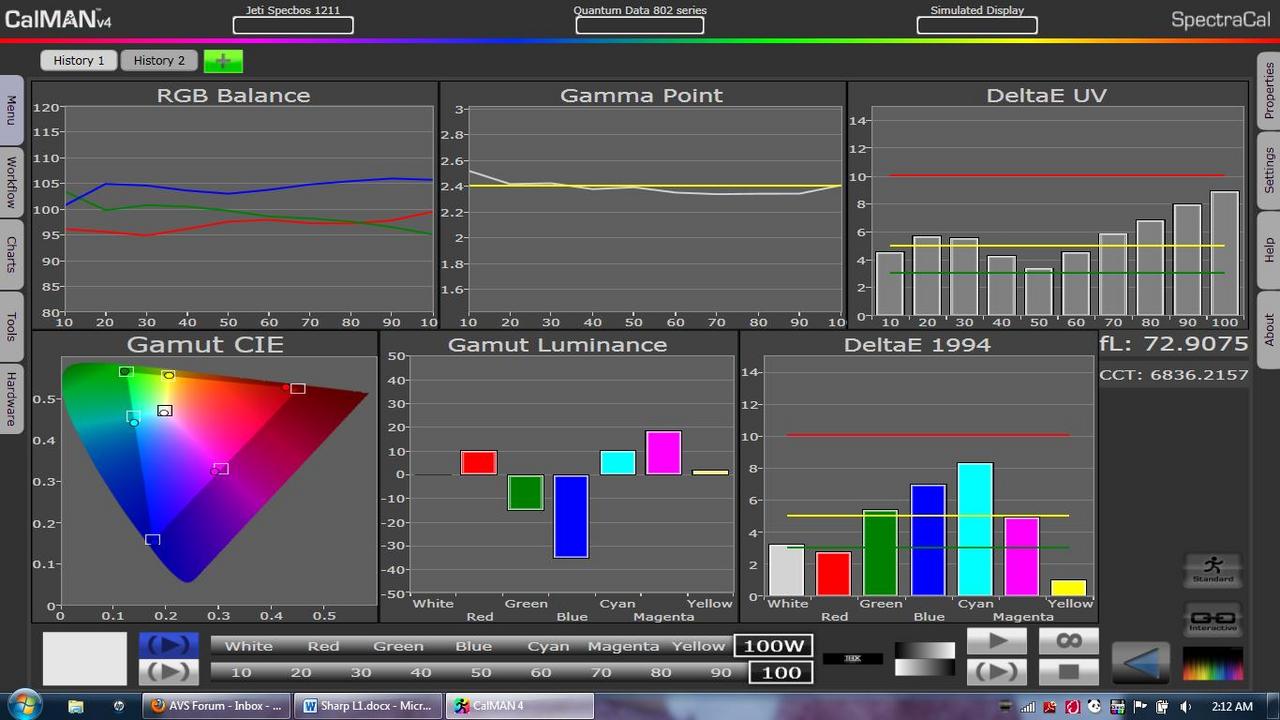This screenshot has width=1280, height=720.
Task: Click the grayscale gradient pattern icon
Action: [x=924, y=659]
